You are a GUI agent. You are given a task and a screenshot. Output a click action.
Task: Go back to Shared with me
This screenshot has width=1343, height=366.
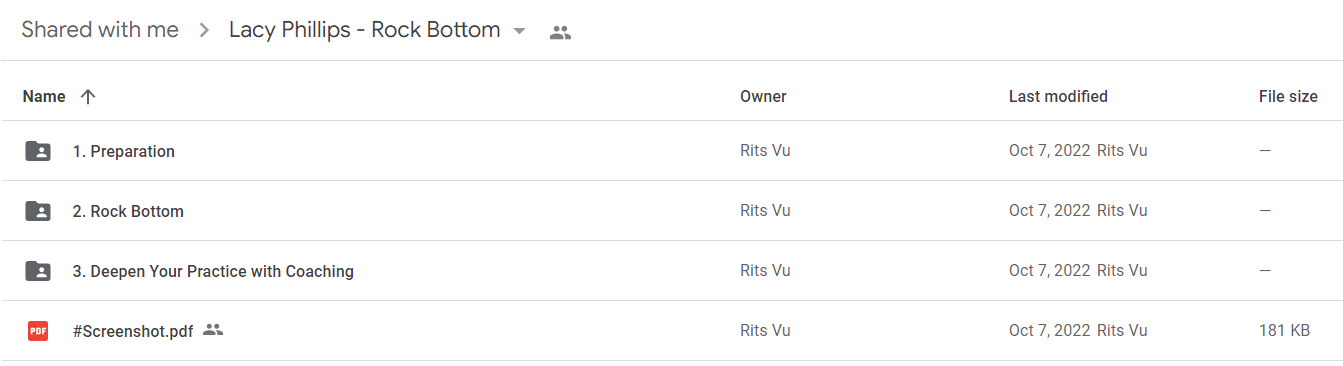coord(100,30)
